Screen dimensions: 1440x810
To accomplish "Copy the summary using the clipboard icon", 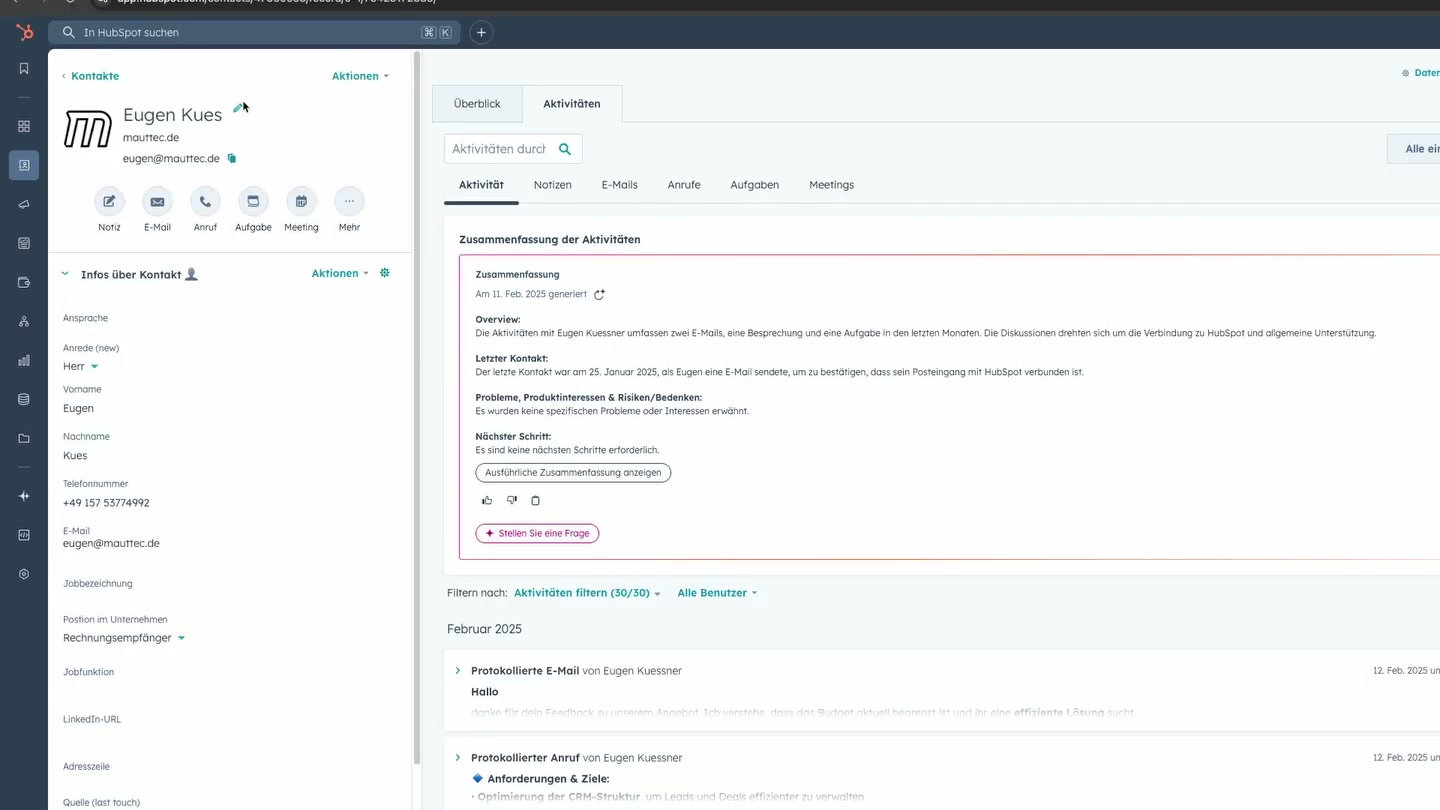I will [x=535, y=500].
